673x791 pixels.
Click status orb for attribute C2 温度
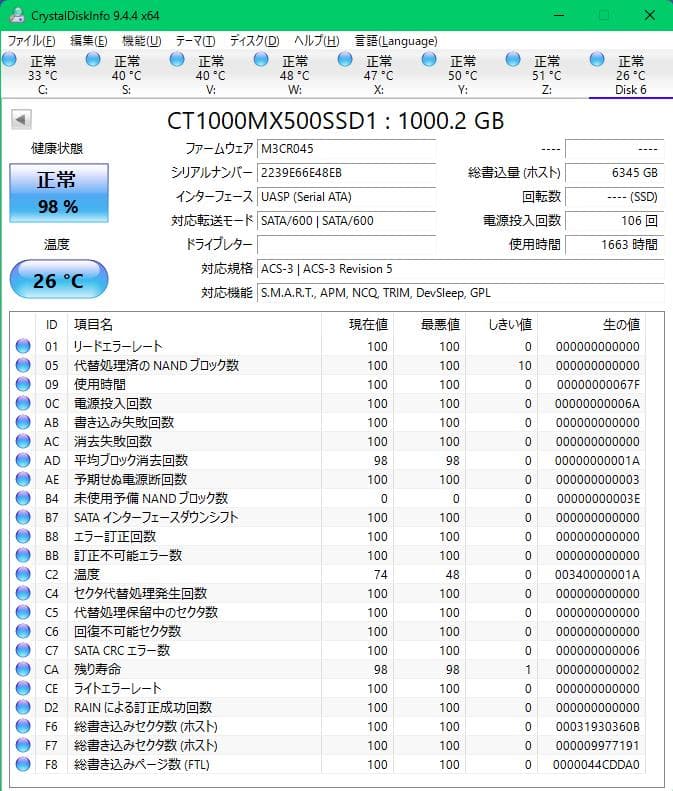coord(23,574)
